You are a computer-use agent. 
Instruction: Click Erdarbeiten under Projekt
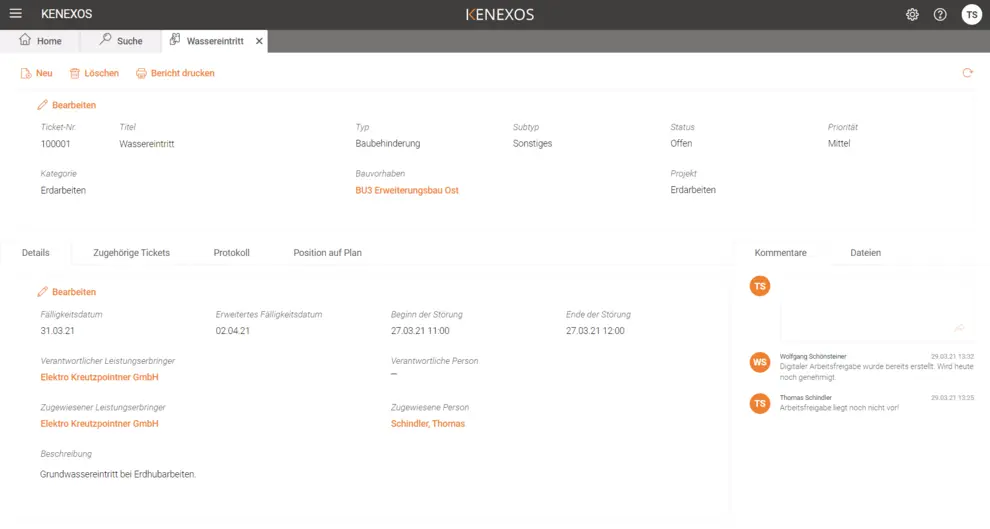click(693, 189)
